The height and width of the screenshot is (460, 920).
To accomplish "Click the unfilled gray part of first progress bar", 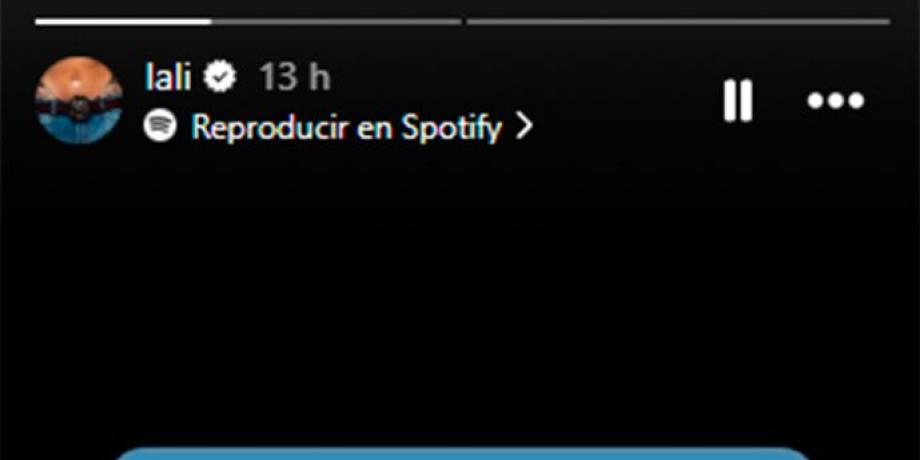I will click(336, 22).
